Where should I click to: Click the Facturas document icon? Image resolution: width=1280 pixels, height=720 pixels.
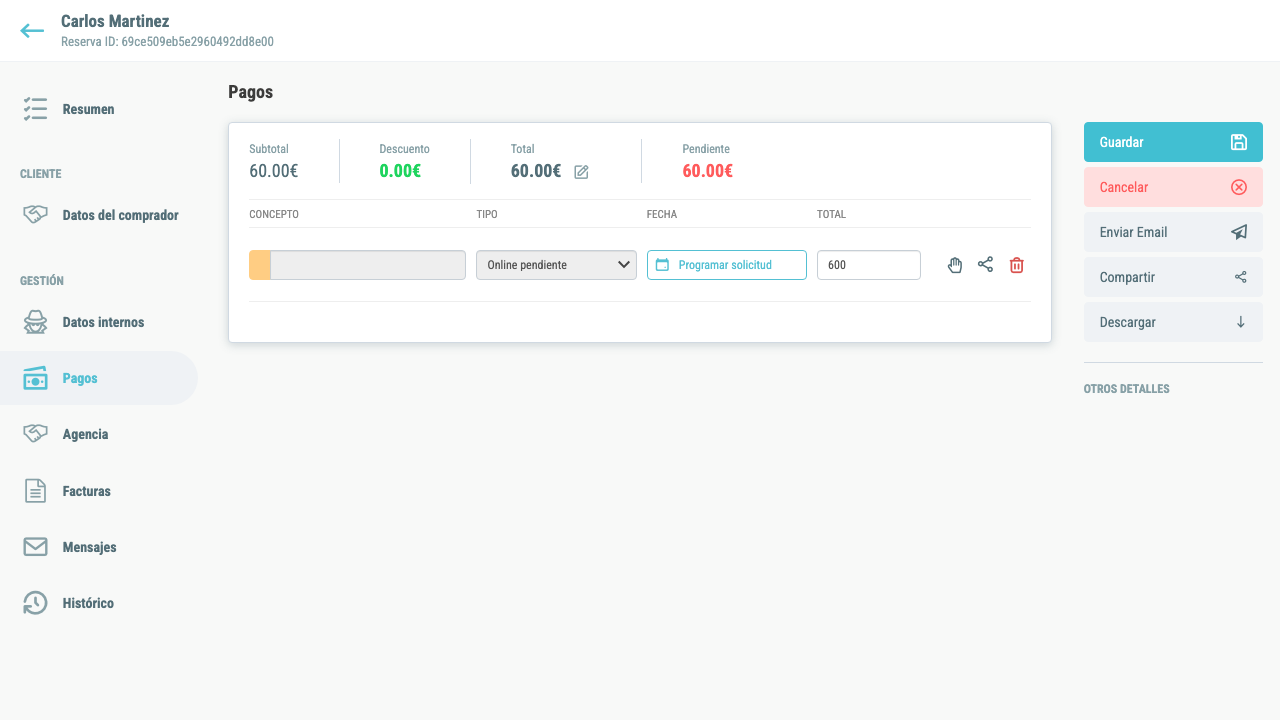(35, 491)
